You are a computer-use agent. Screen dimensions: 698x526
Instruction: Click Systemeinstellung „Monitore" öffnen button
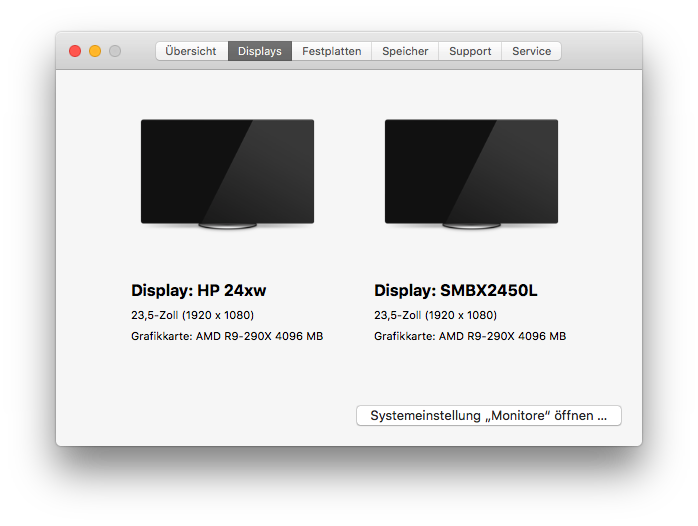(489, 416)
